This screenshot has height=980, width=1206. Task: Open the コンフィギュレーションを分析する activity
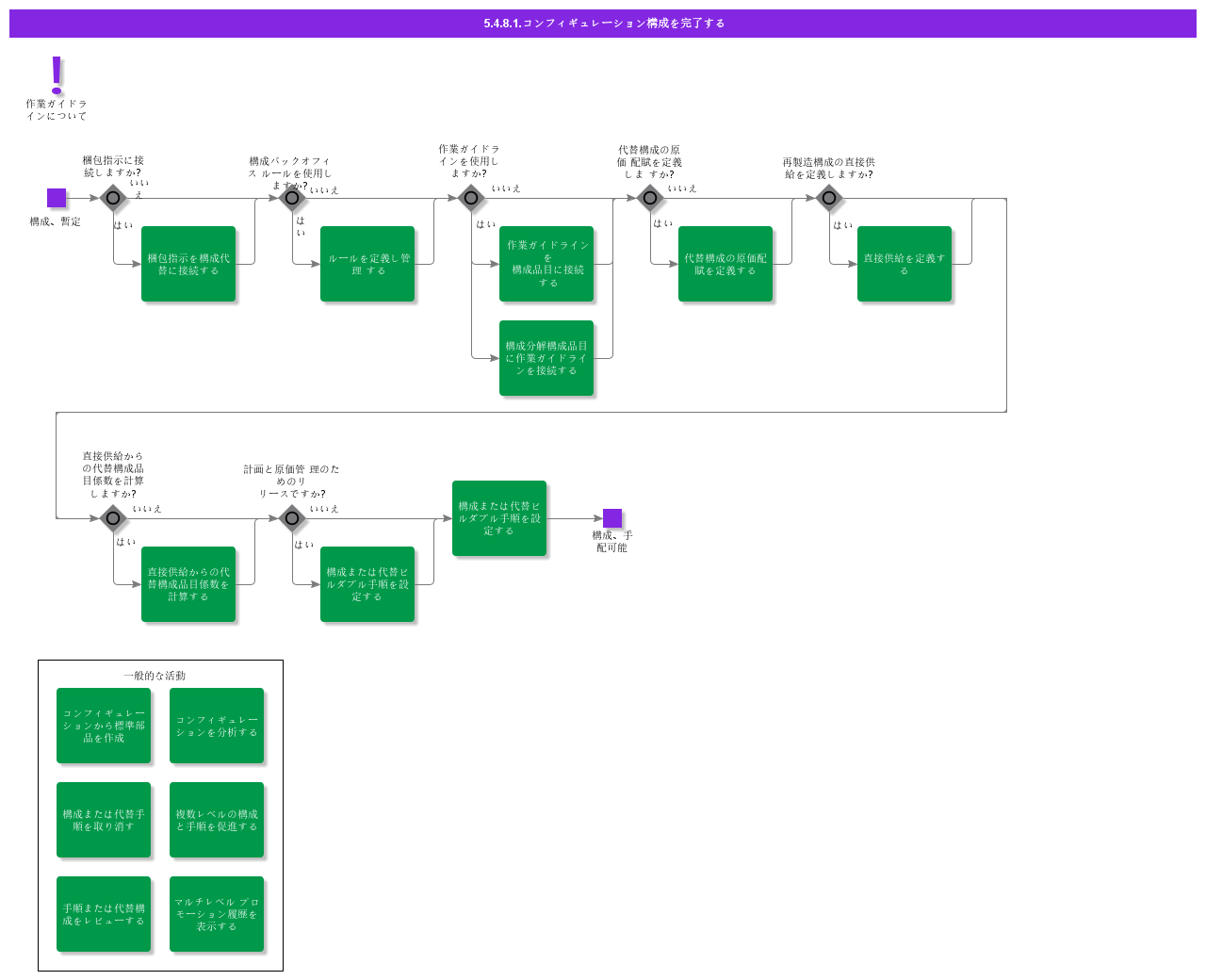217,726
